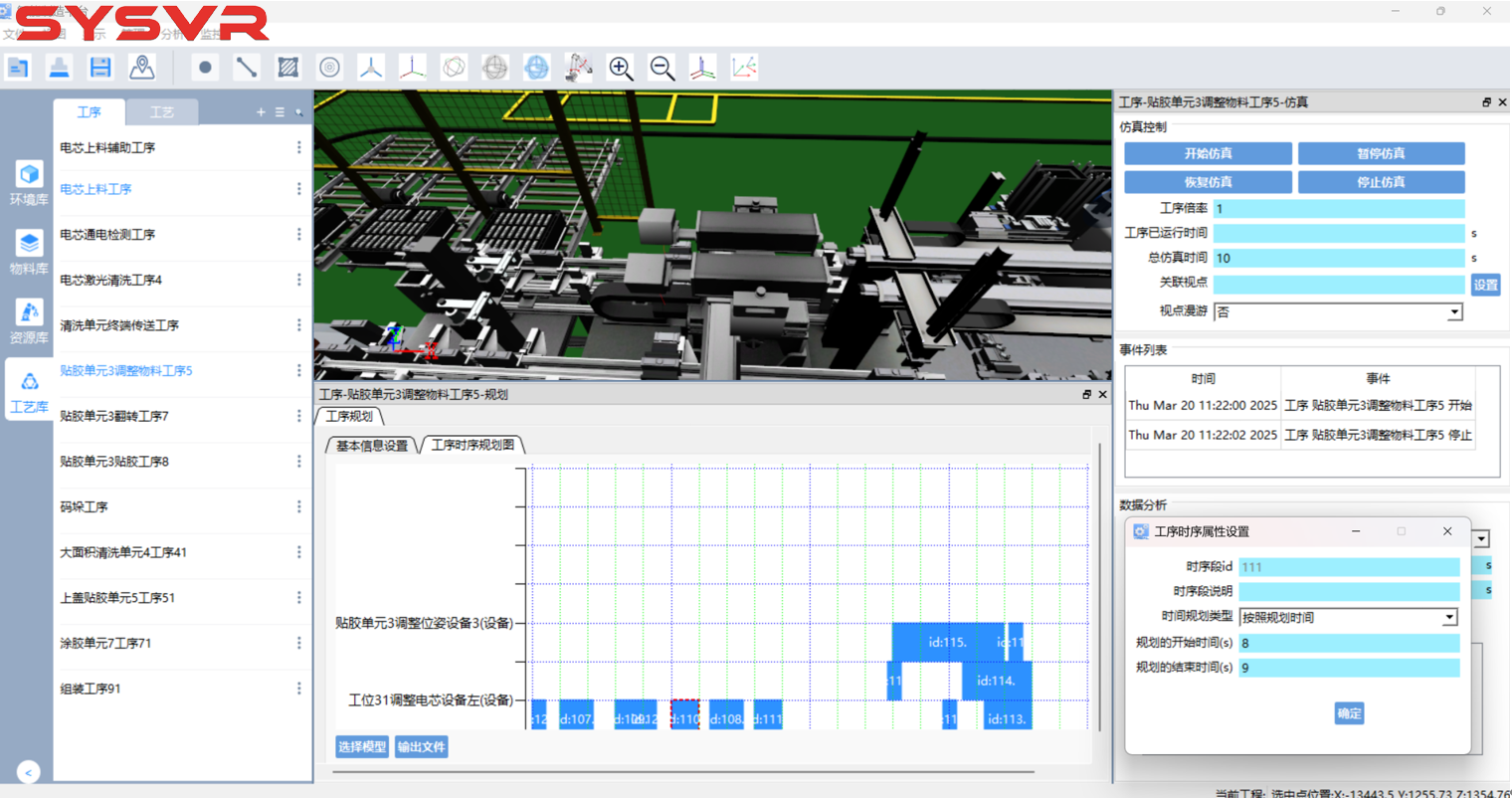Viewport: 1512px width, 798px height.
Task: Click the red-blue axis gizmo icon
Action: pos(702,68)
